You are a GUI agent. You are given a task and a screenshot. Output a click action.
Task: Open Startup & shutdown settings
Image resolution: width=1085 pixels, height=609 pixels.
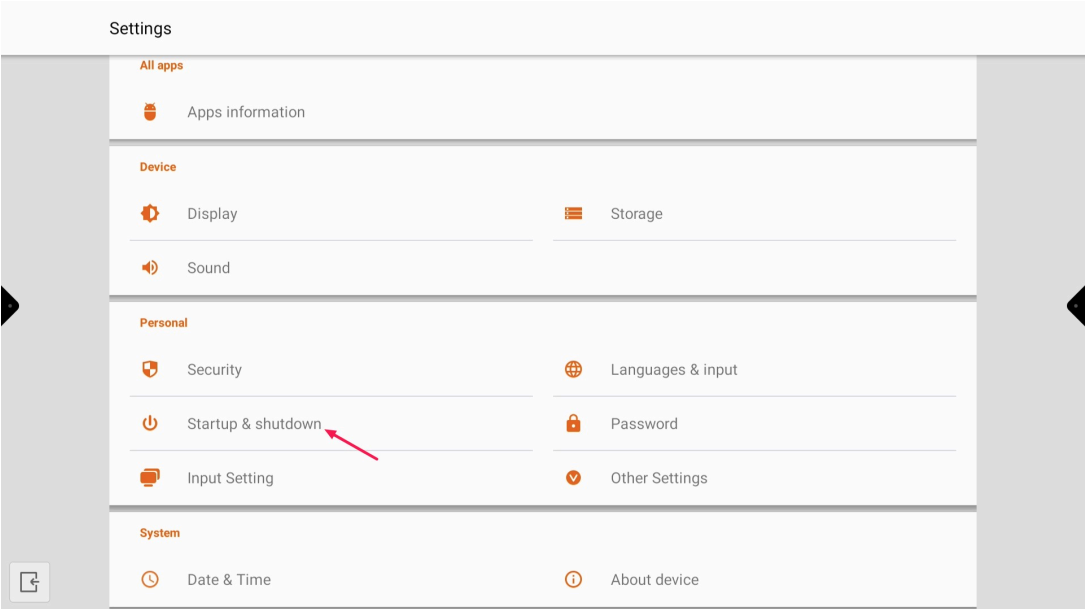pyautogui.click(x=254, y=424)
